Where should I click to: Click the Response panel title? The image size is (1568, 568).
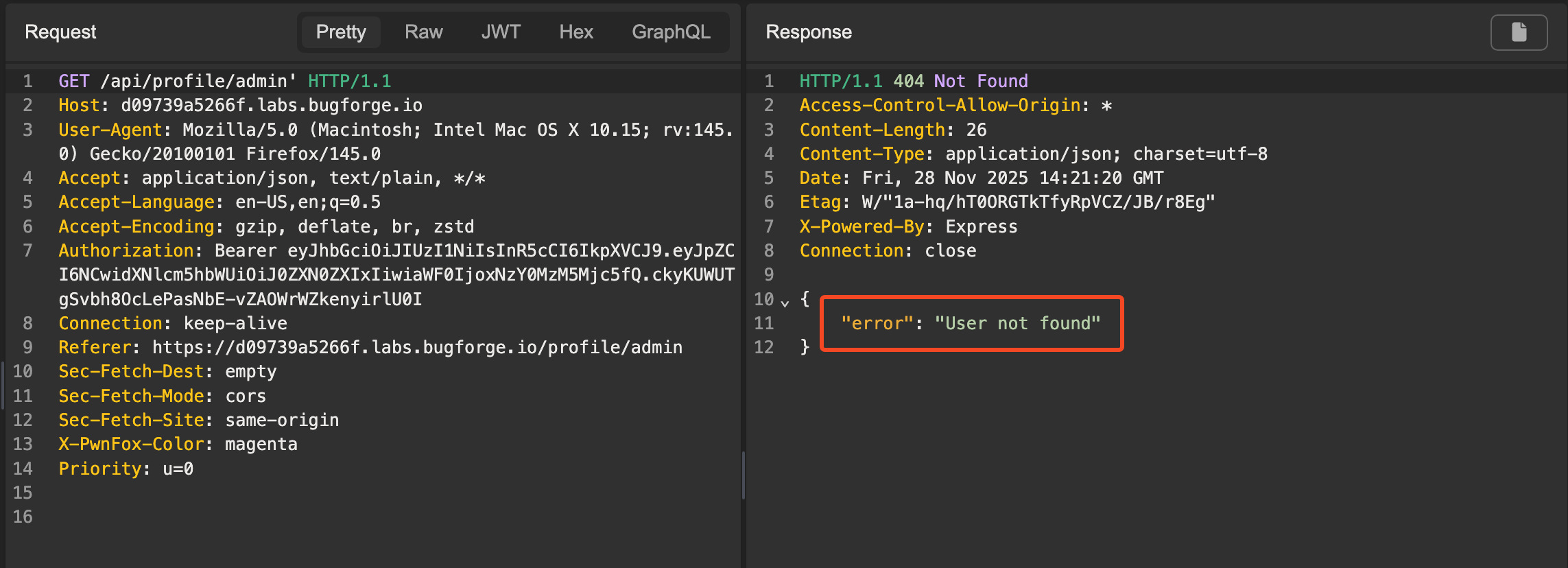tap(808, 32)
